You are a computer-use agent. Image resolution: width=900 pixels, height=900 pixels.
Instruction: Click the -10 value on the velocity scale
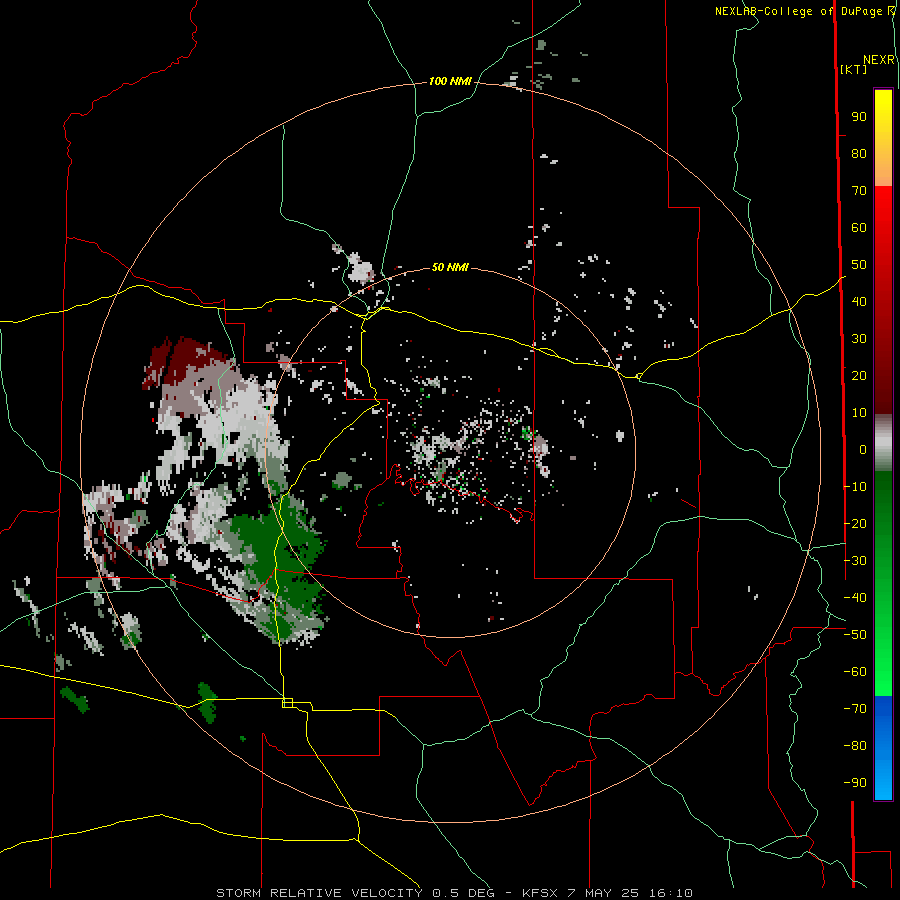(855, 487)
